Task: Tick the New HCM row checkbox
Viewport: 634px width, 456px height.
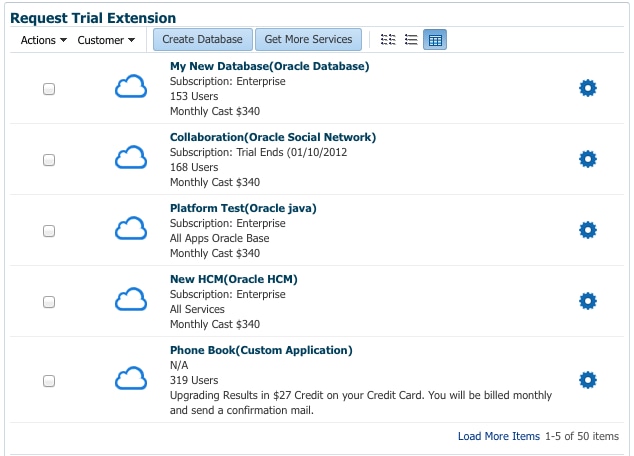Action: (49, 302)
